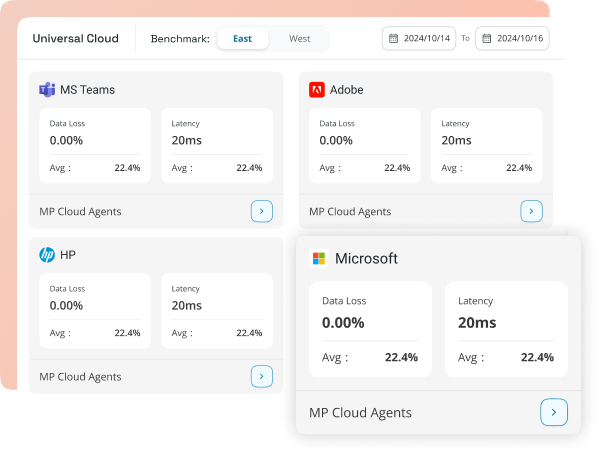Viewport: 600px width, 453px height.
Task: Switch benchmark to East
Action: click(x=242, y=39)
